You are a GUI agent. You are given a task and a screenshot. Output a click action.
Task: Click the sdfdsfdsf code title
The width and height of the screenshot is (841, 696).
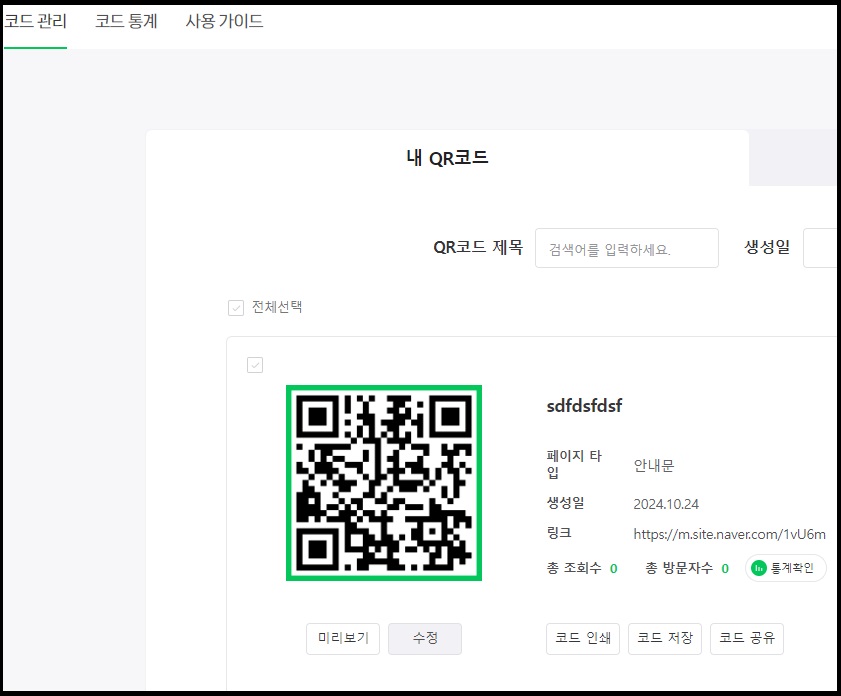pos(584,406)
